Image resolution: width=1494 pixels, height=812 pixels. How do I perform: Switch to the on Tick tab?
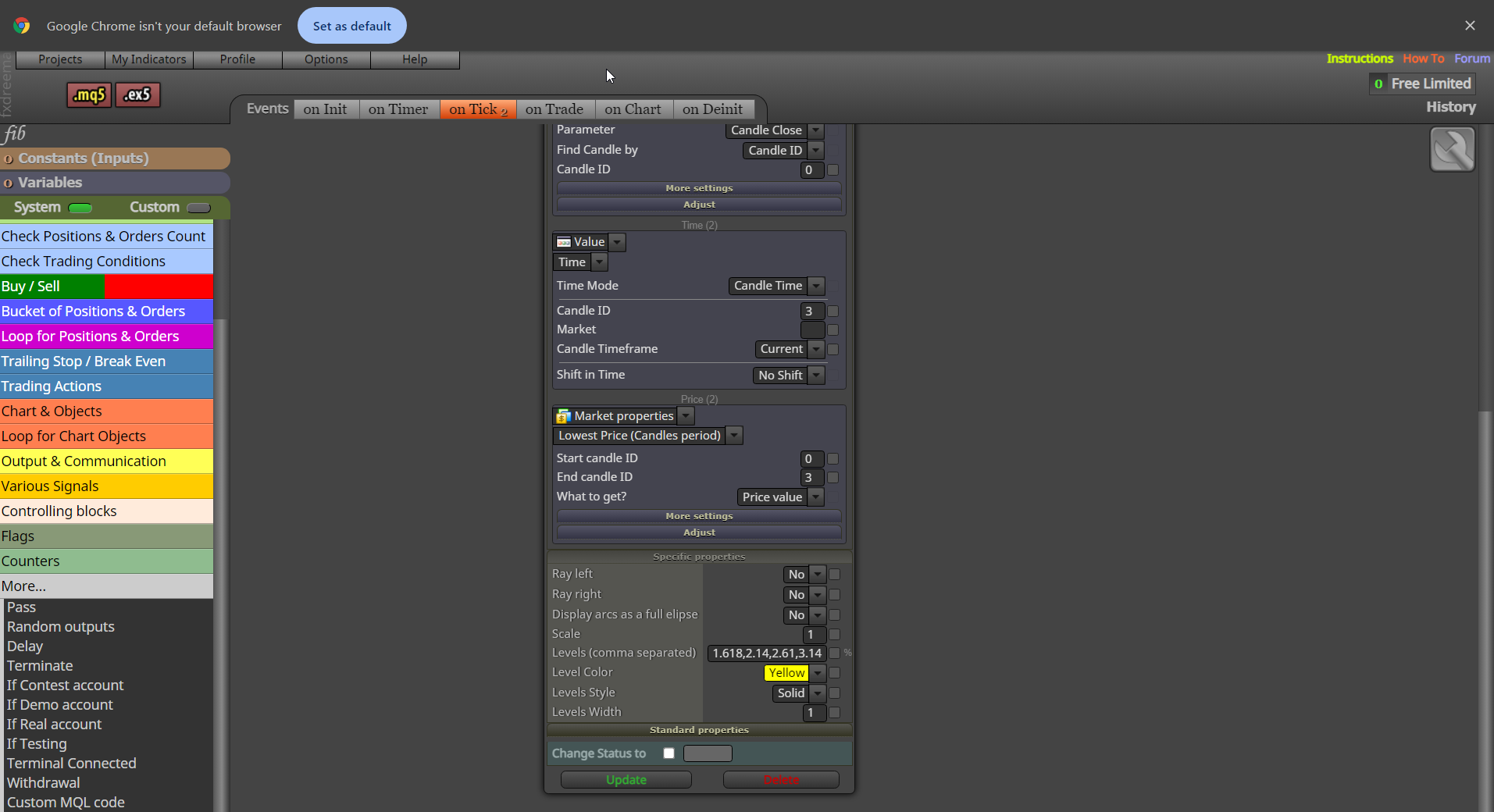(478, 109)
